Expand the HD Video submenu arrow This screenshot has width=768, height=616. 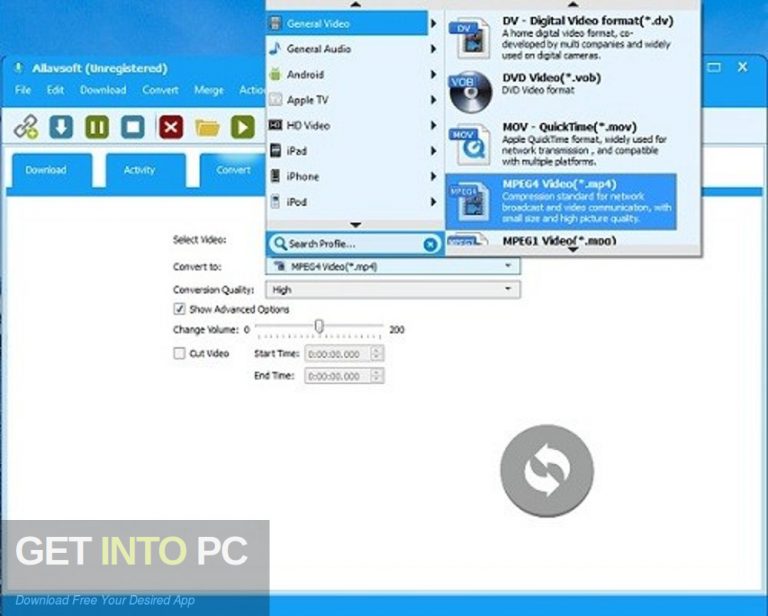pos(433,125)
